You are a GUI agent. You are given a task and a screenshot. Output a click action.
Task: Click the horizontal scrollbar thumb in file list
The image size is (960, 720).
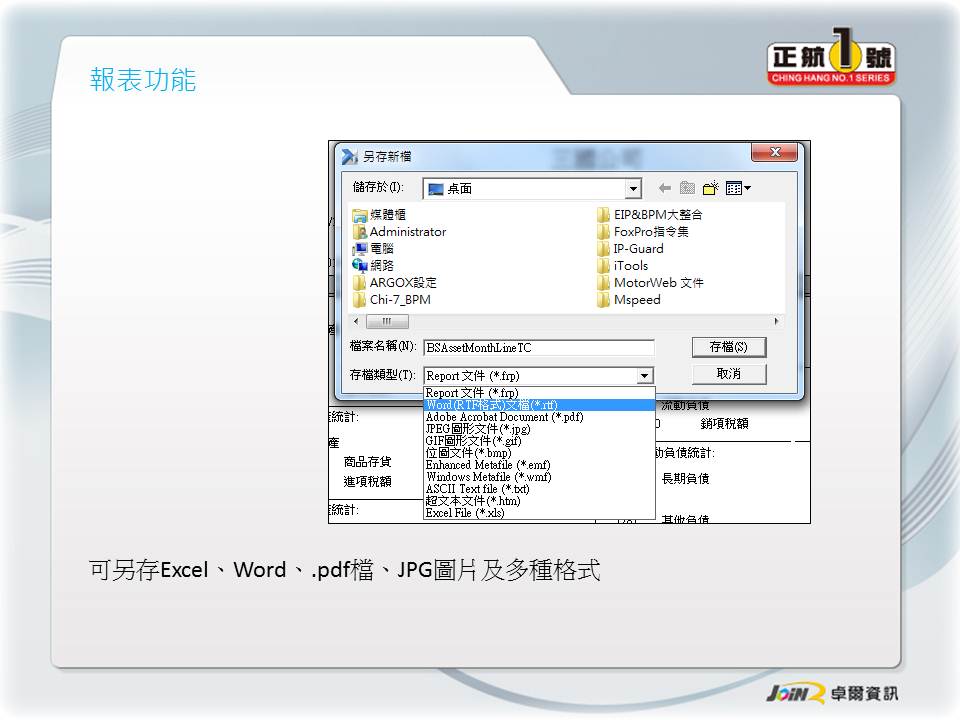click(x=387, y=322)
